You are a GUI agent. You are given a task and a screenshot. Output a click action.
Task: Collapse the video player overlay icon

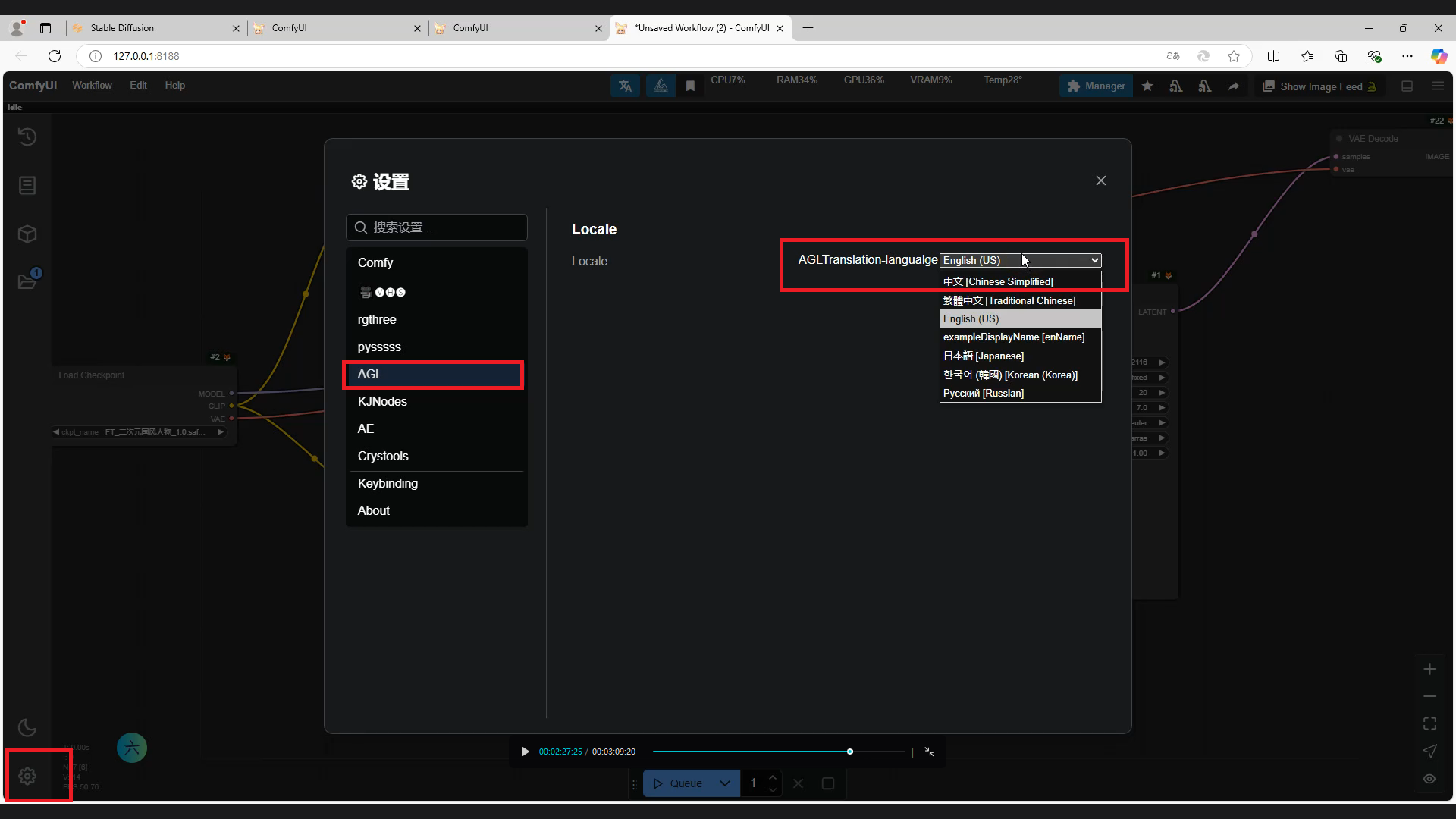pos(929,752)
